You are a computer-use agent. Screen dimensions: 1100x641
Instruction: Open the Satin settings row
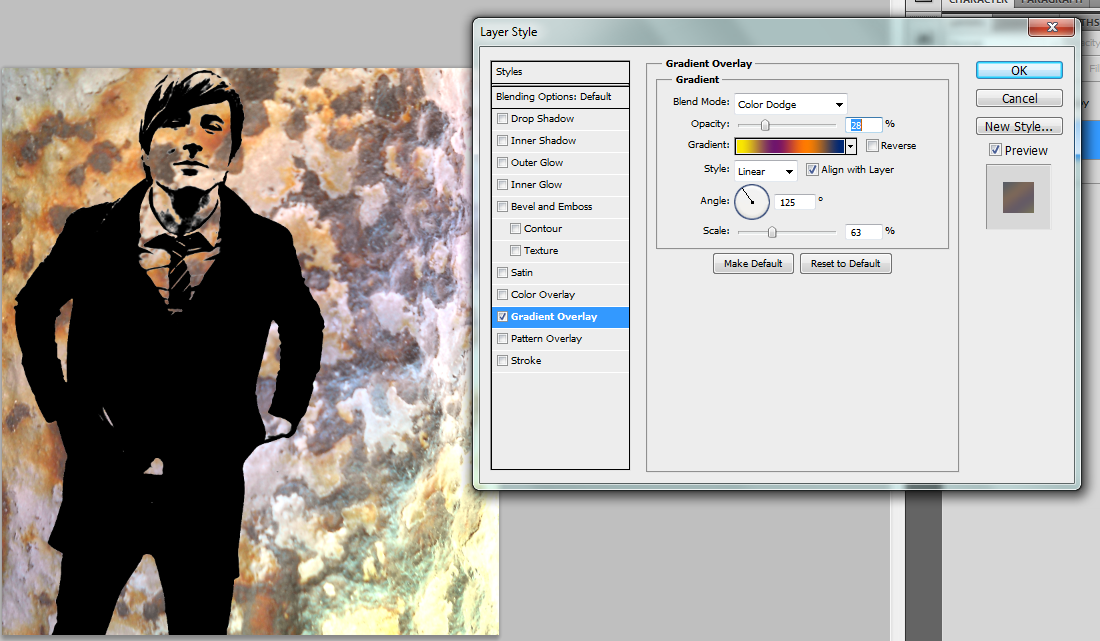click(x=560, y=272)
